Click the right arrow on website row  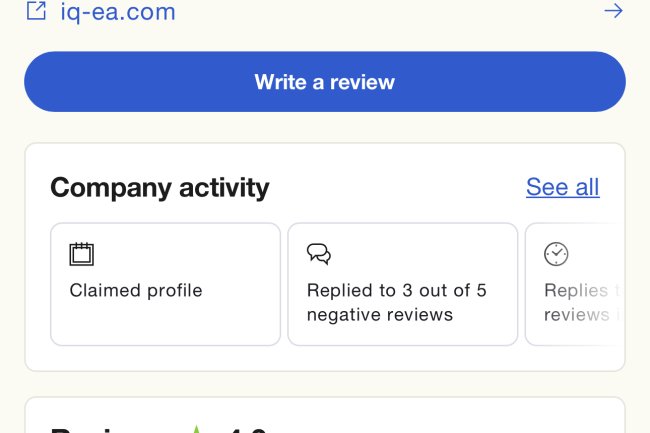click(613, 11)
